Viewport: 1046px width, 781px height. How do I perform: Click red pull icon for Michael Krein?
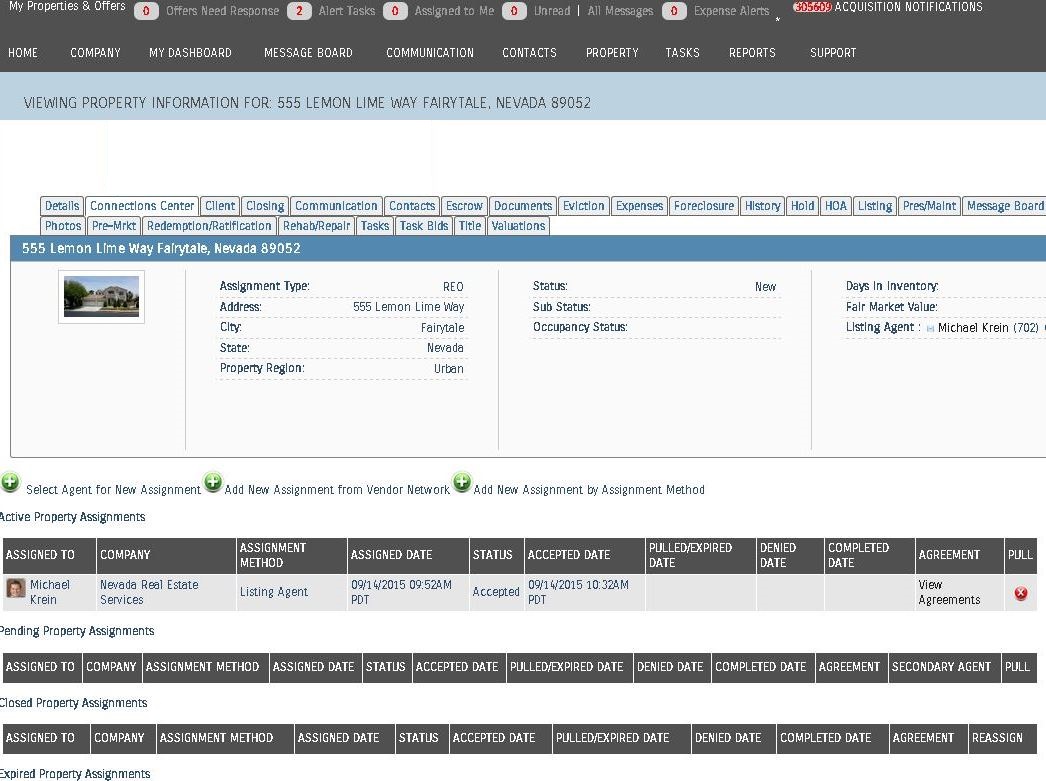(x=1020, y=593)
